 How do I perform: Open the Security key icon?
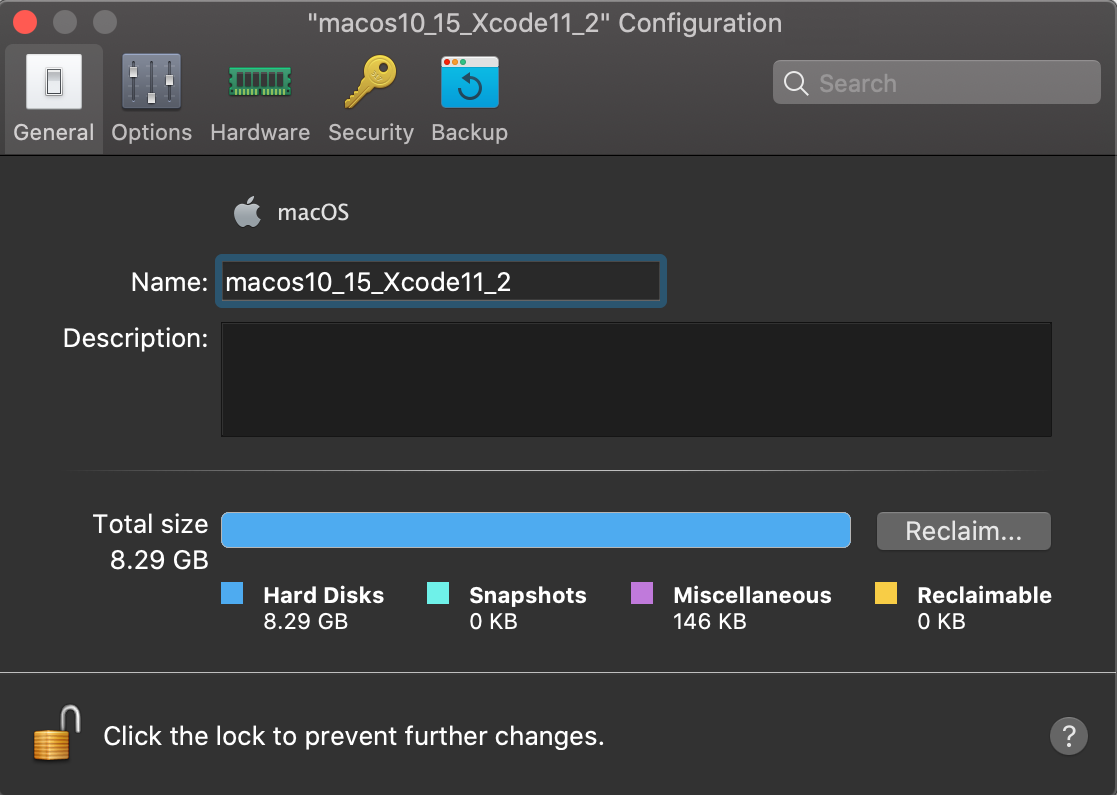pyautogui.click(x=370, y=82)
